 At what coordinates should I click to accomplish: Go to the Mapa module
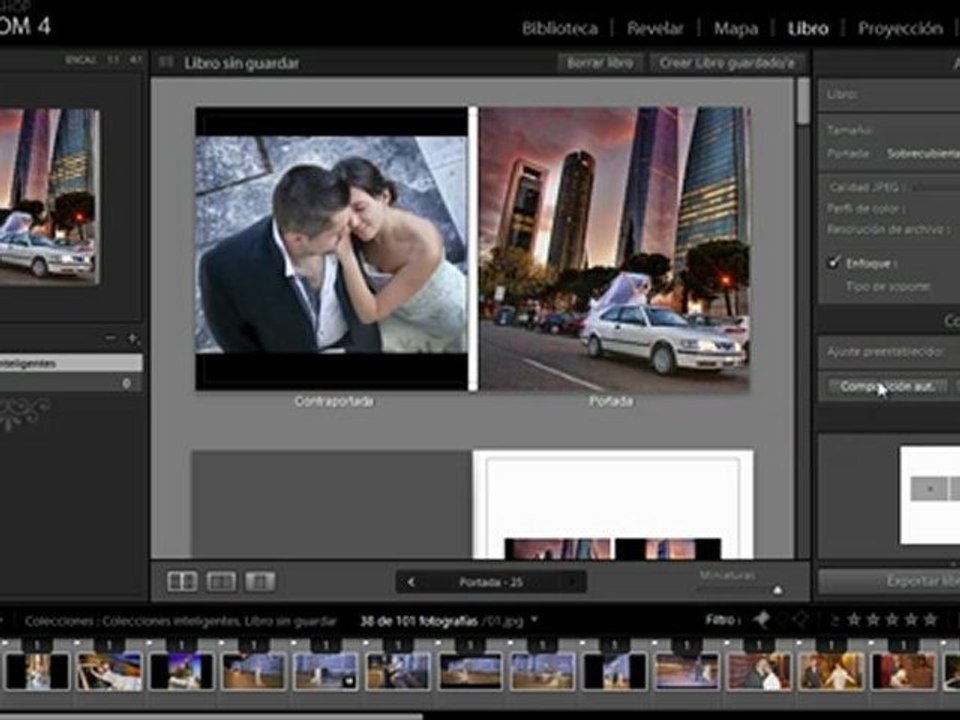tap(735, 28)
